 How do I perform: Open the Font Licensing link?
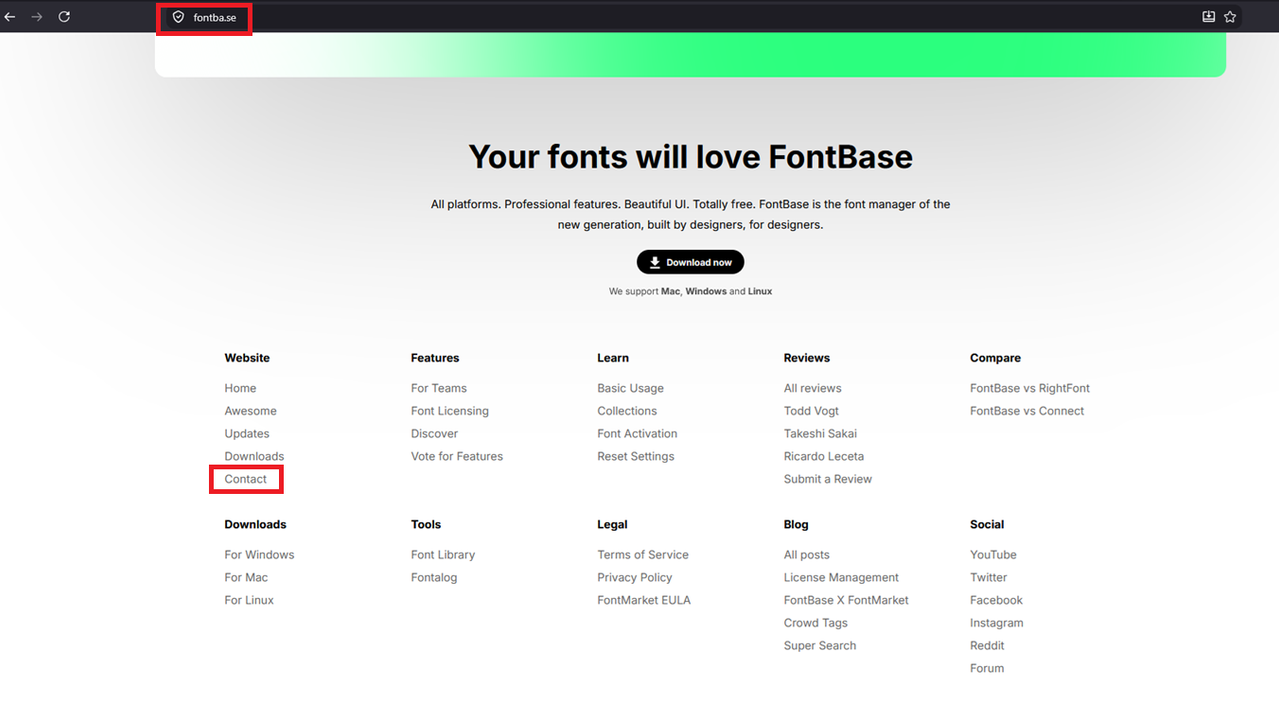coord(450,411)
